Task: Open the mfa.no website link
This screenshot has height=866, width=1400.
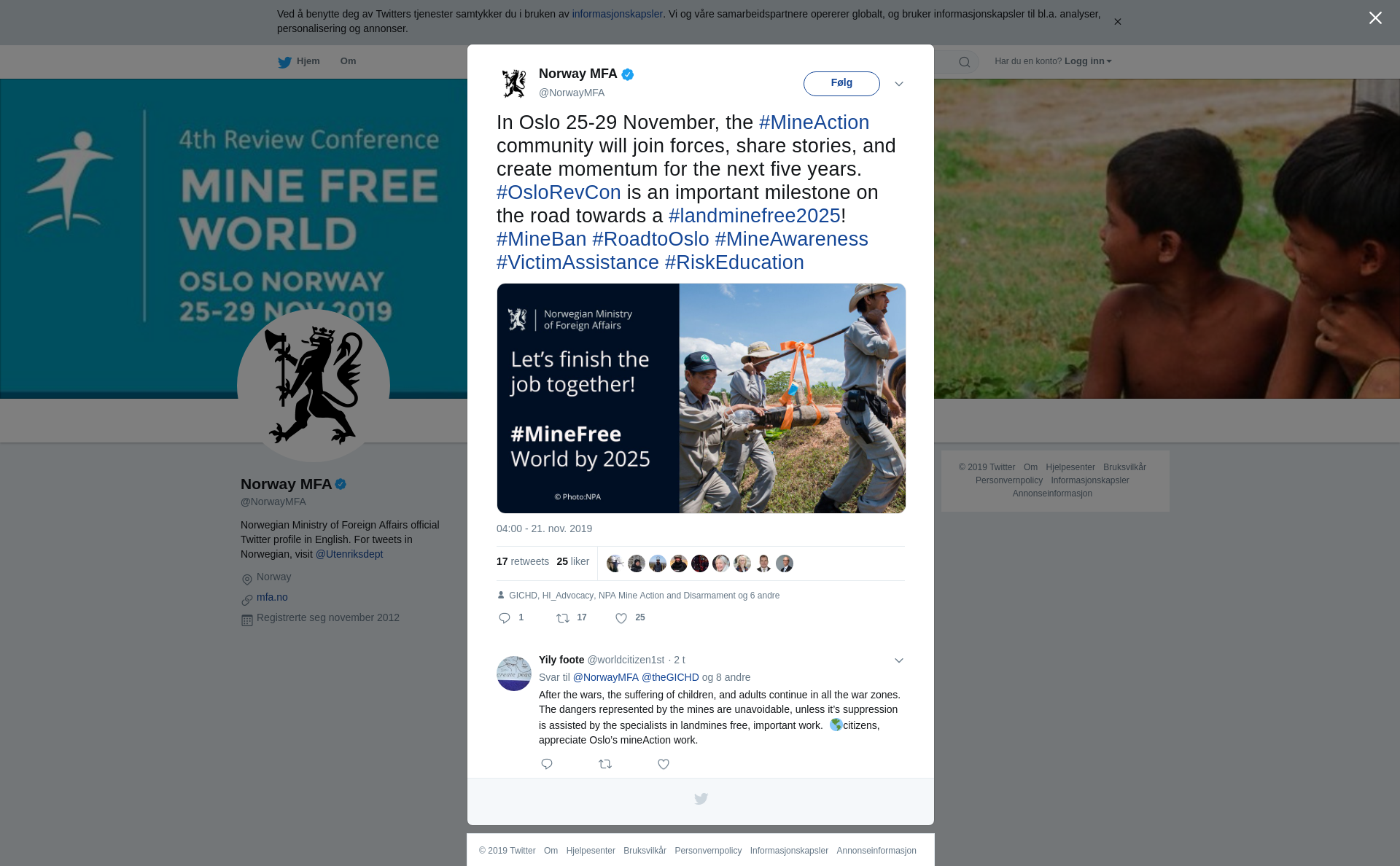Action: (x=272, y=597)
